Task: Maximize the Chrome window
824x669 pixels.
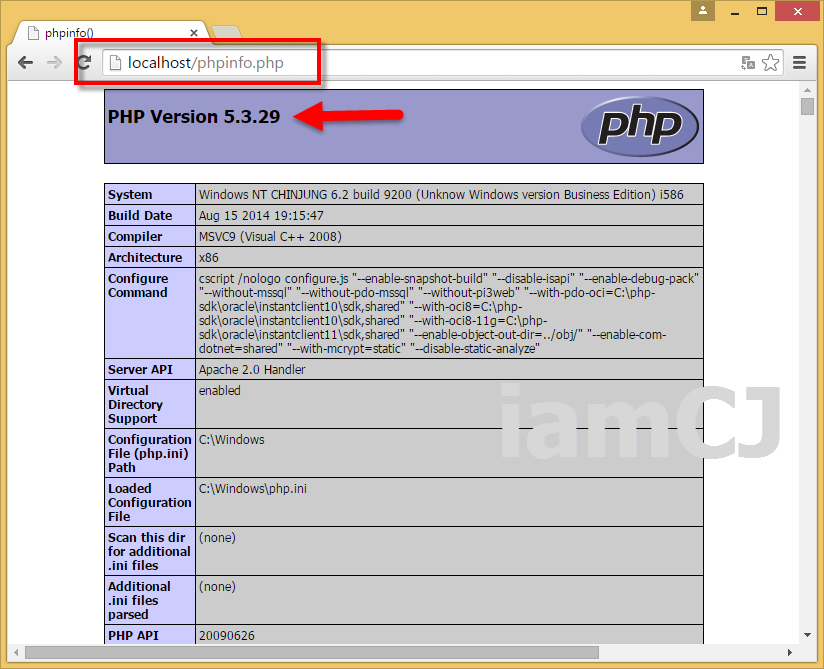Action: pos(761,11)
